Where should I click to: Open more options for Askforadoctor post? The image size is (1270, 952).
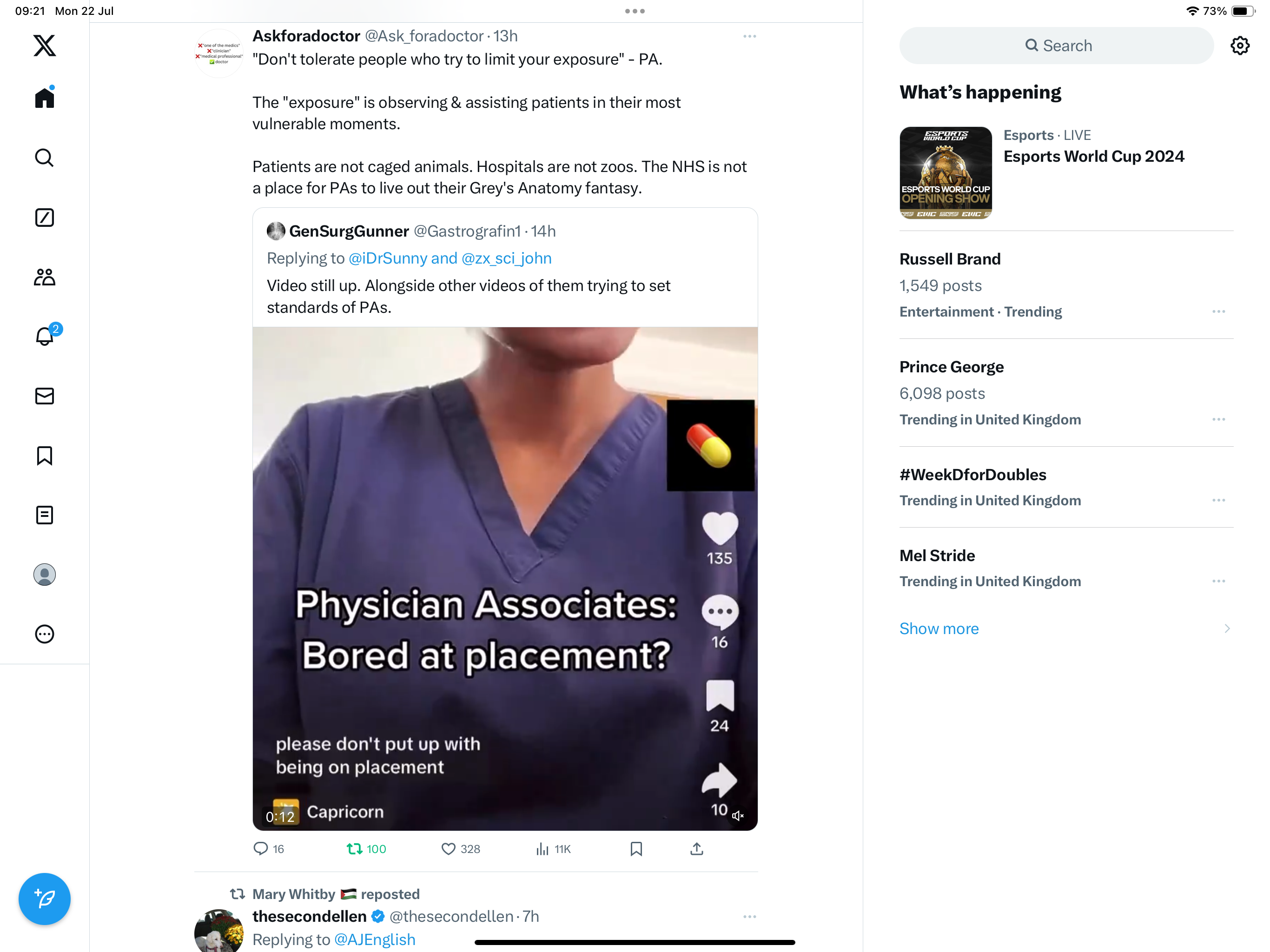pyautogui.click(x=749, y=36)
